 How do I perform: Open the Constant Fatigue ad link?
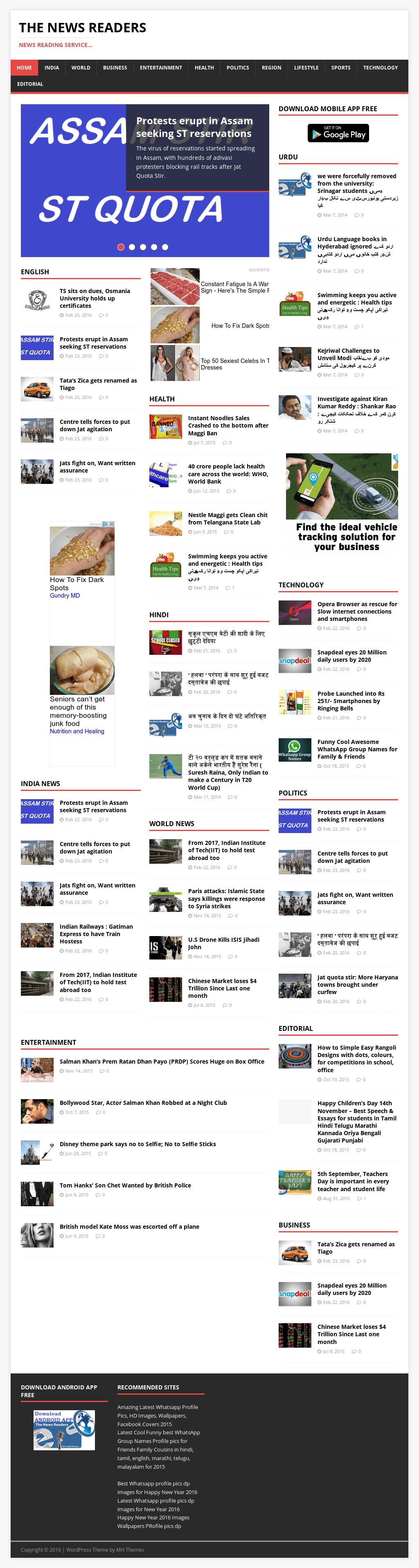click(x=234, y=287)
